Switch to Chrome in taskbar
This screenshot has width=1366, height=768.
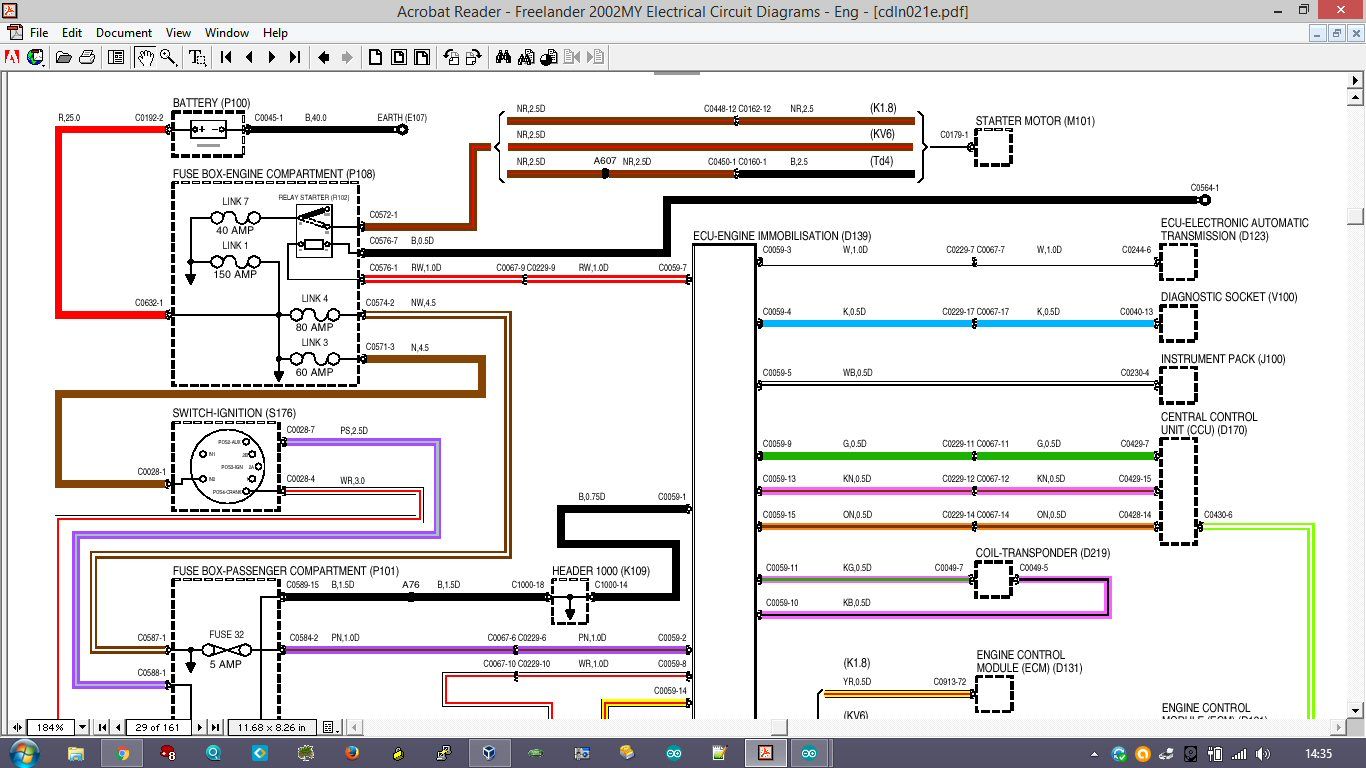coord(123,753)
